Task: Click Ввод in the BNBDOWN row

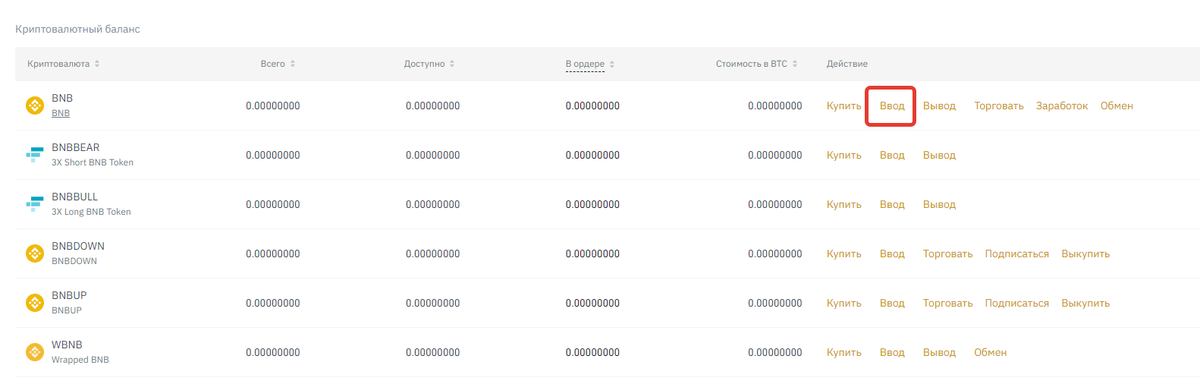Action: tap(892, 253)
